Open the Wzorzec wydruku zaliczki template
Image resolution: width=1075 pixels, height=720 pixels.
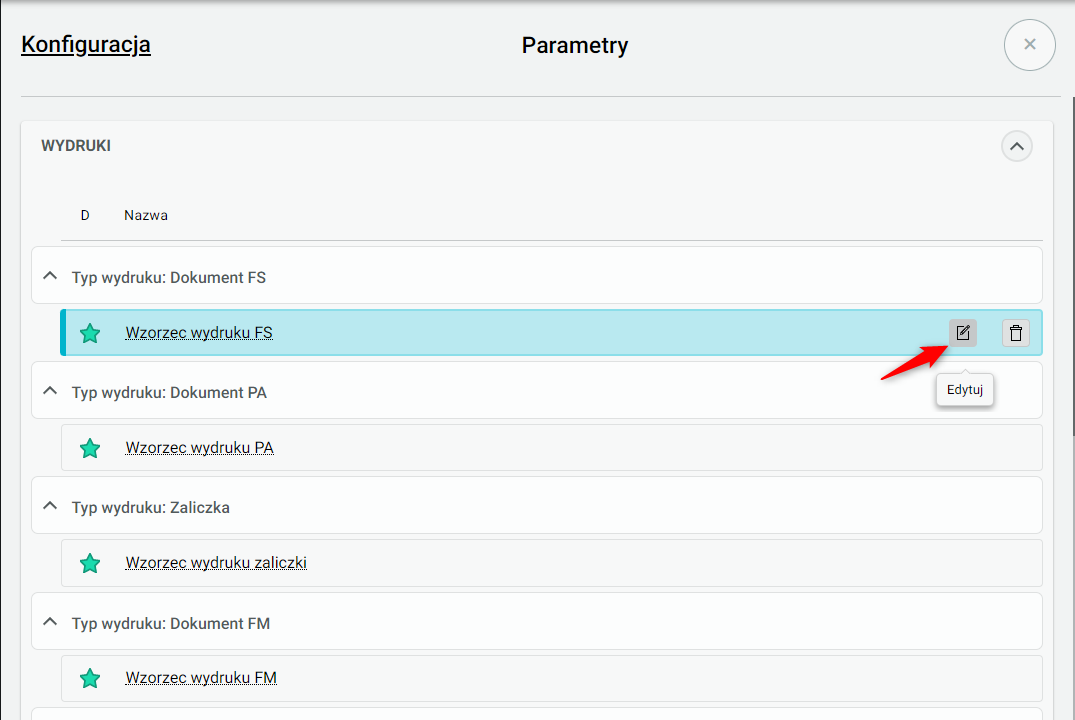pyautogui.click(x=216, y=563)
